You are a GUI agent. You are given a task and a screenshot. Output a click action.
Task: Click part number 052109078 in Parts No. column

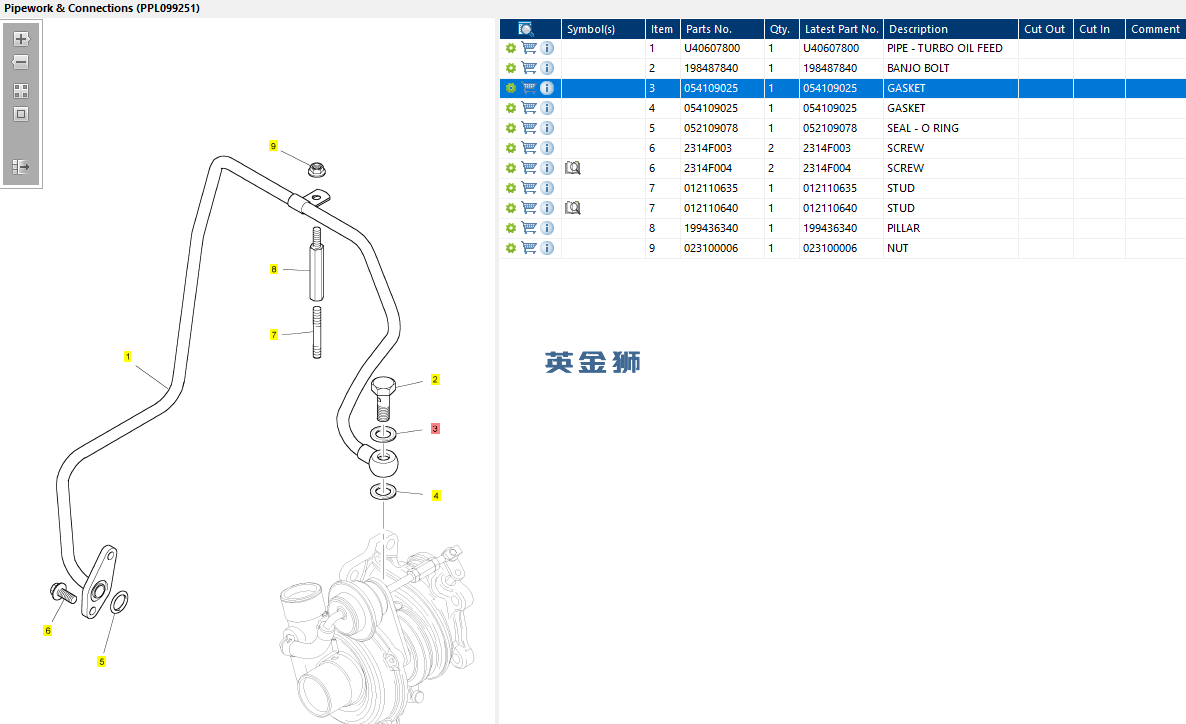pyautogui.click(x=711, y=128)
